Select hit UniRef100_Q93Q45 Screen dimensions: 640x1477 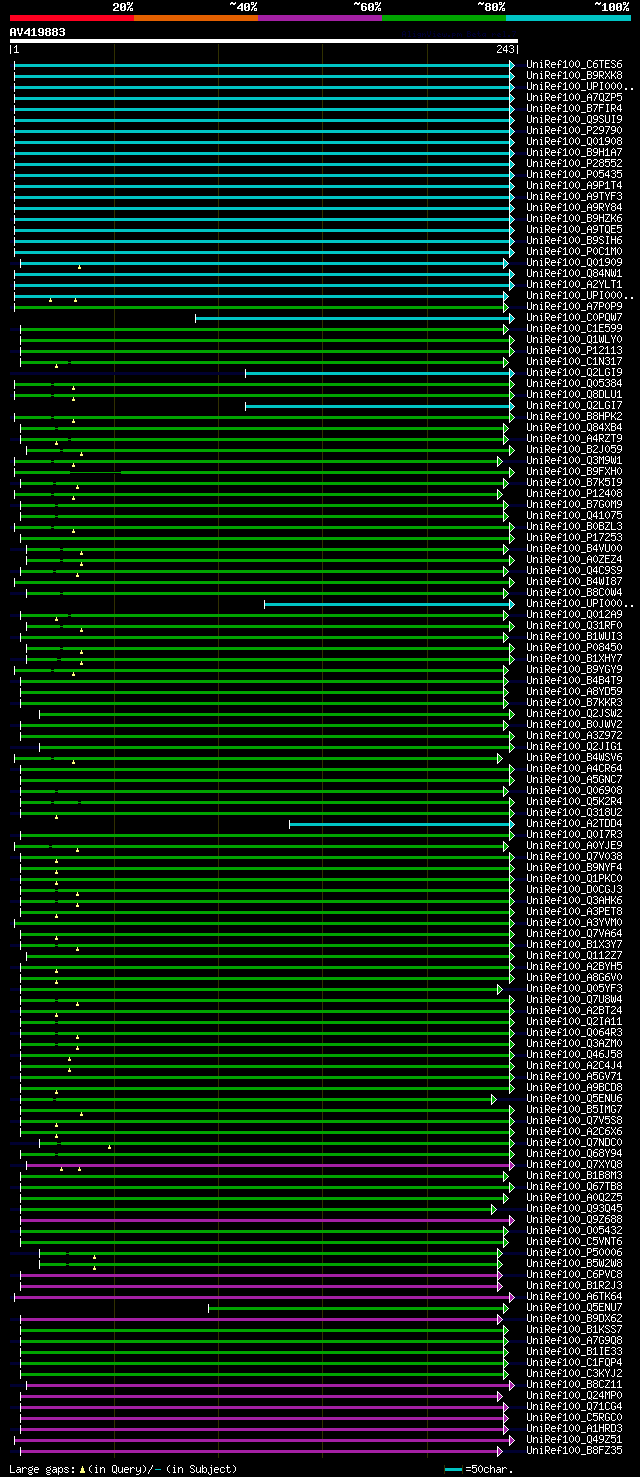[574, 1208]
